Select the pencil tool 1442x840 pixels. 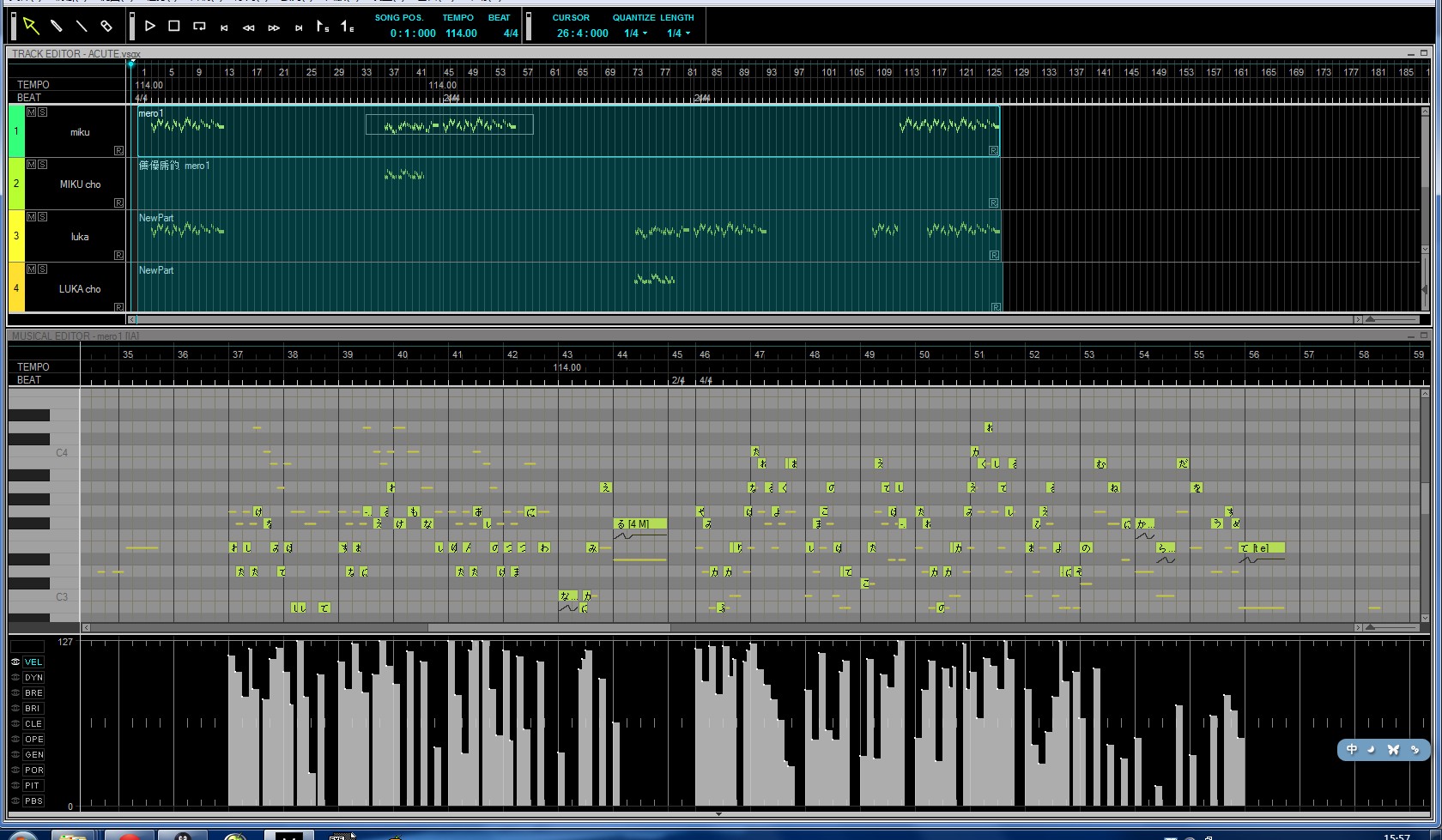(57, 26)
